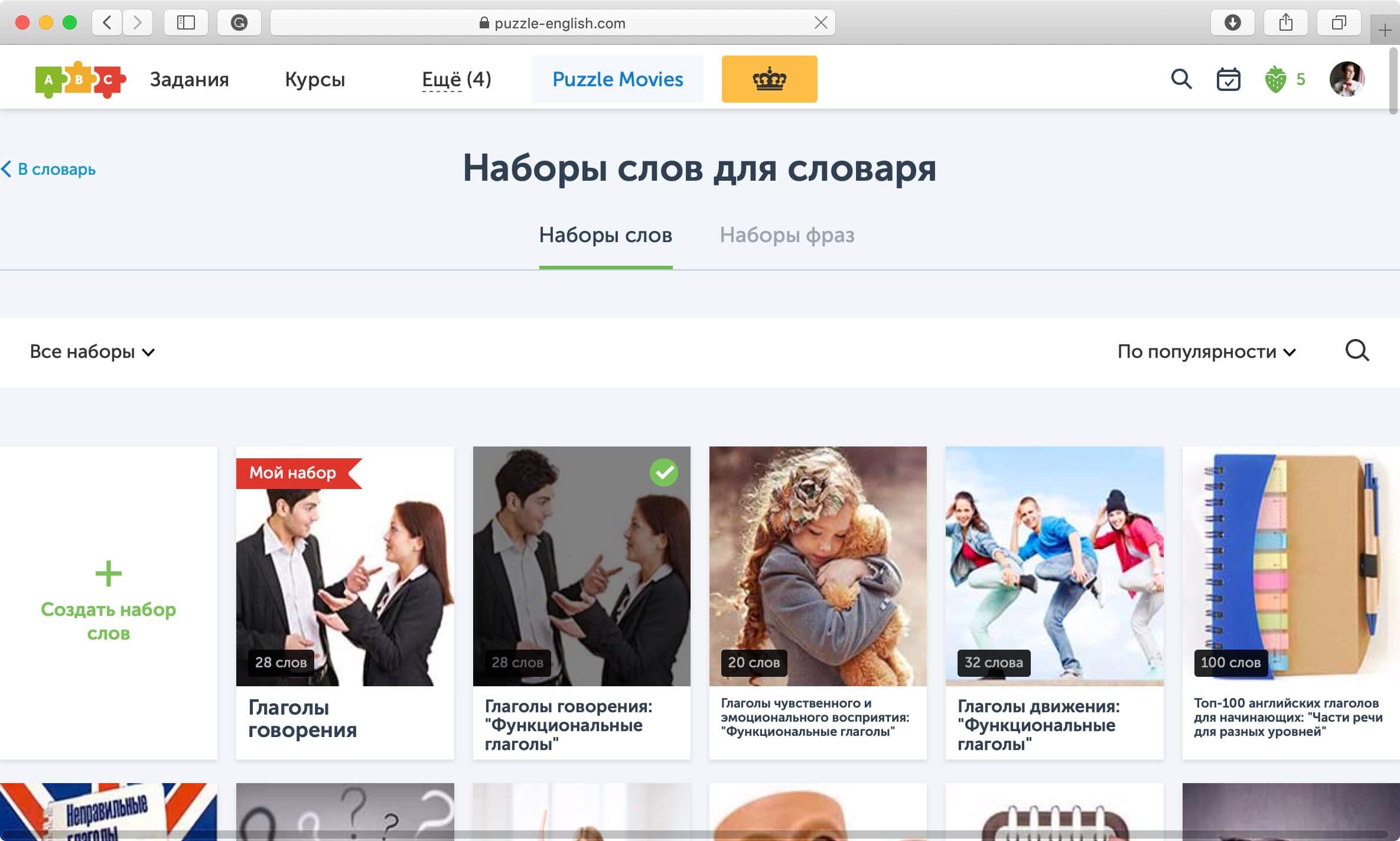Viewport: 1400px width, 841px height.
Task: Open Топ-100 английских глаголов set title
Action: click(x=1288, y=717)
